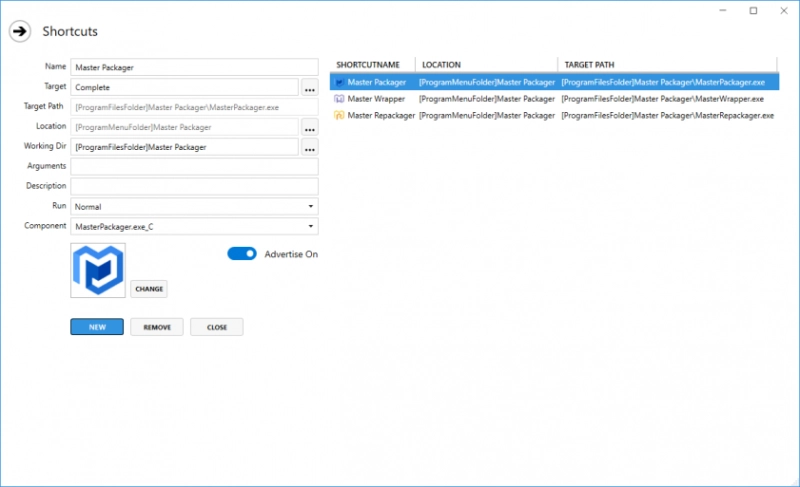Open the Target browse ellipsis button
Image resolution: width=800 pixels, height=487 pixels.
point(309,87)
